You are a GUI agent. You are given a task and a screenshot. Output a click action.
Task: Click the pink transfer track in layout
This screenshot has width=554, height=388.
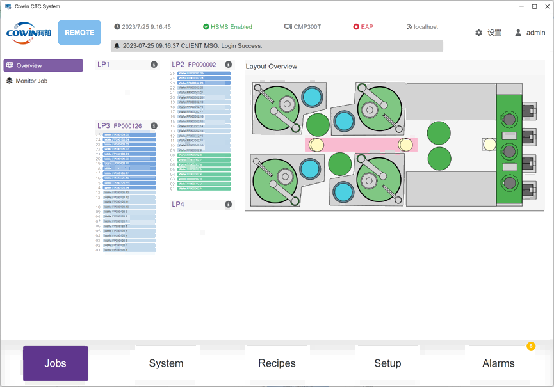361,145
